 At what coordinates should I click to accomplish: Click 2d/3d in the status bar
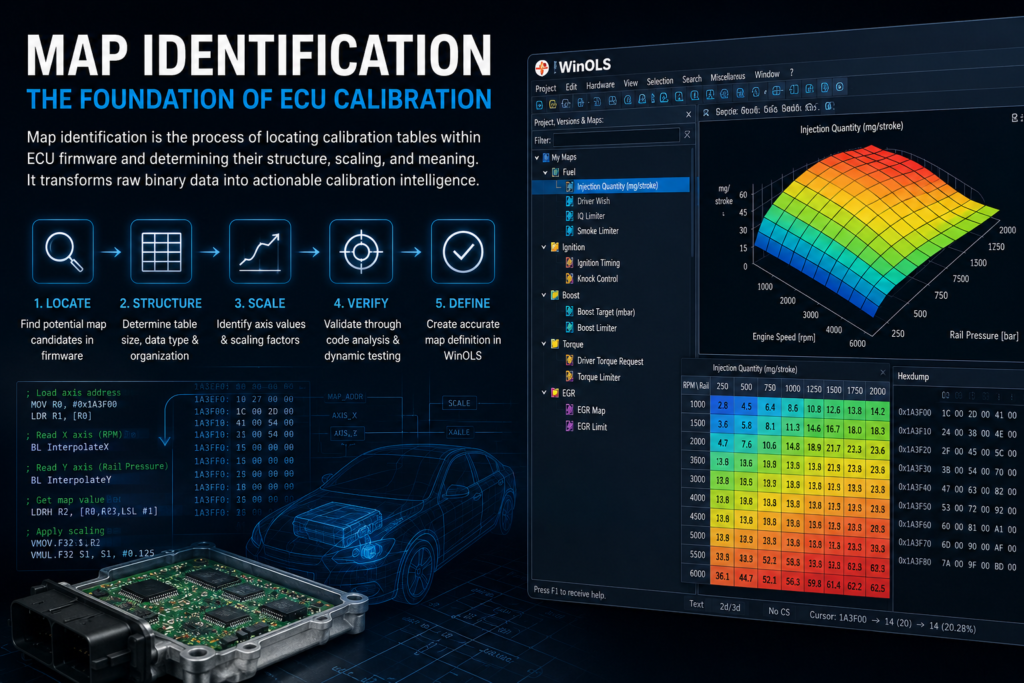(x=729, y=607)
